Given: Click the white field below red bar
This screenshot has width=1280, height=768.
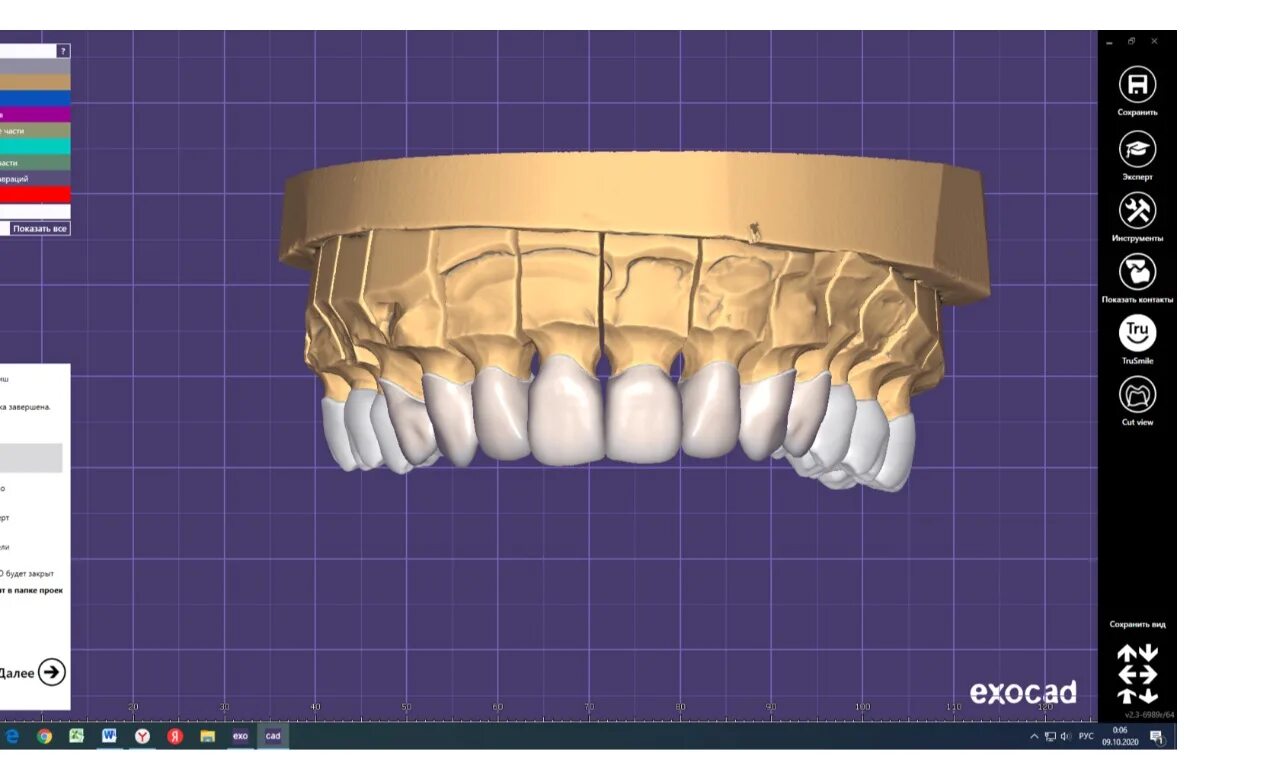Looking at the screenshot, I should pos(35,211).
